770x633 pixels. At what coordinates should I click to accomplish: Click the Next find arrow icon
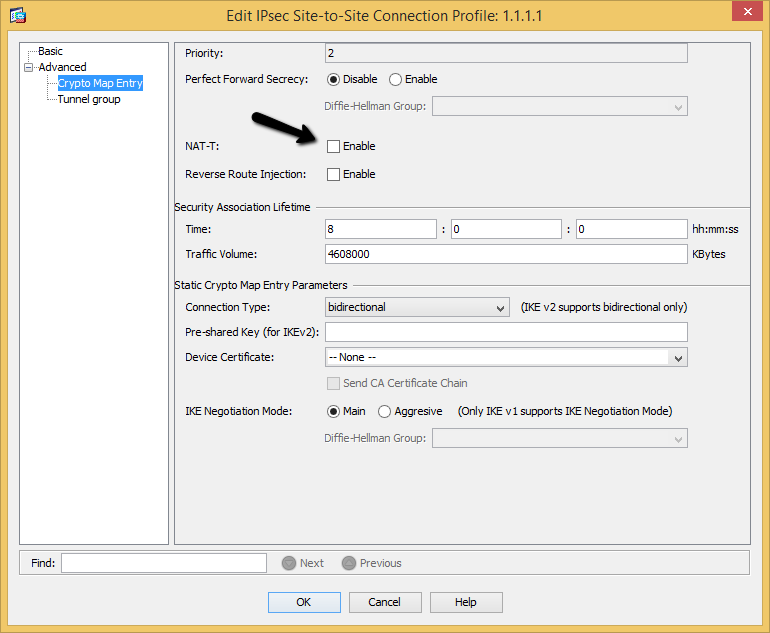click(x=289, y=563)
